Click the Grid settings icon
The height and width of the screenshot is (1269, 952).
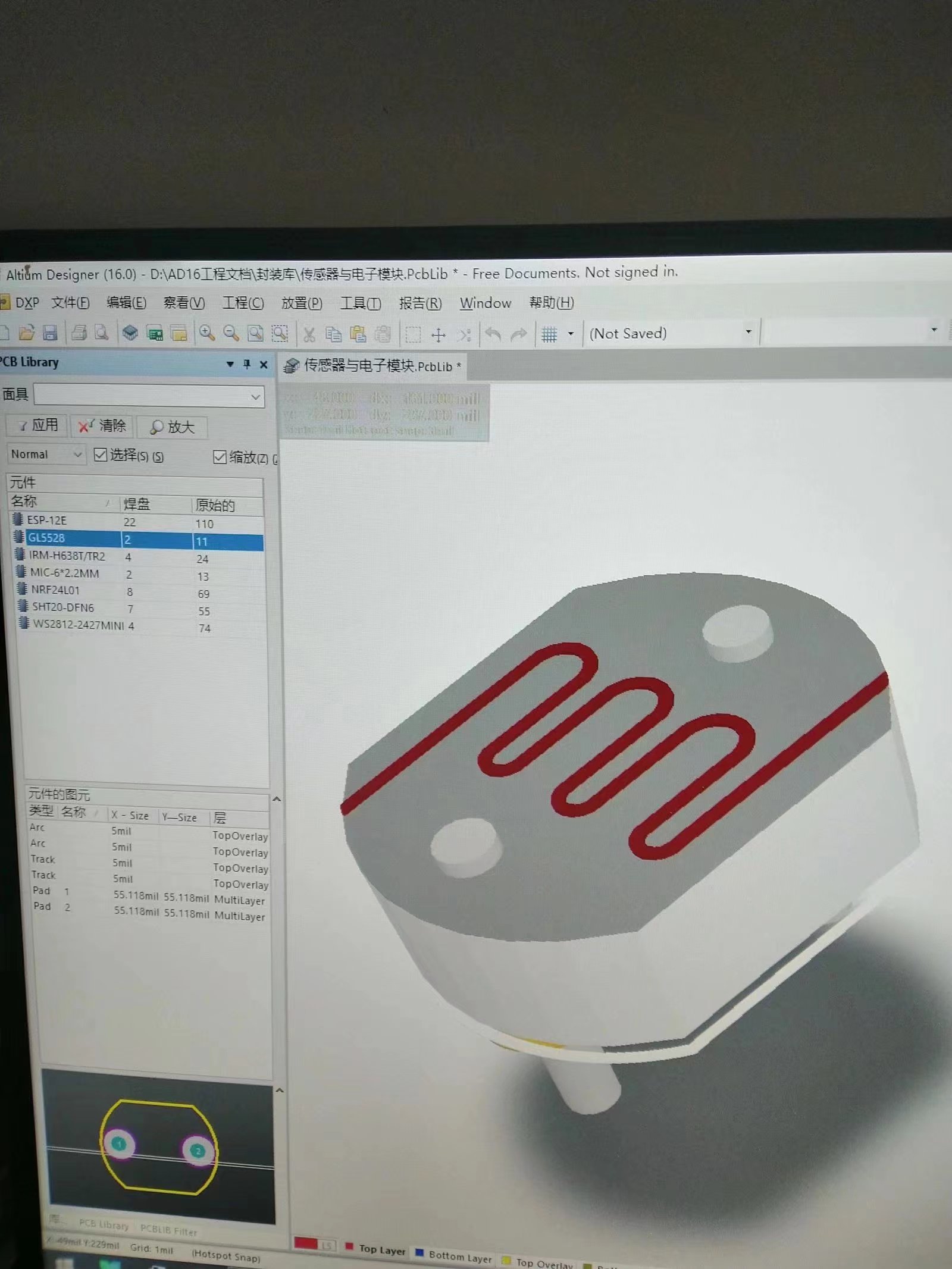pos(549,334)
